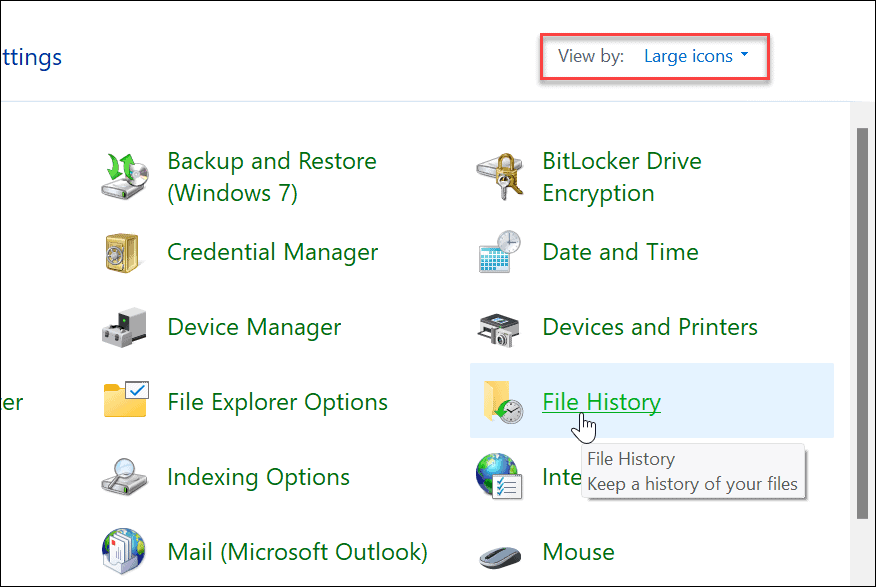
Task: Change view by selecting Large icons
Action: click(x=689, y=56)
